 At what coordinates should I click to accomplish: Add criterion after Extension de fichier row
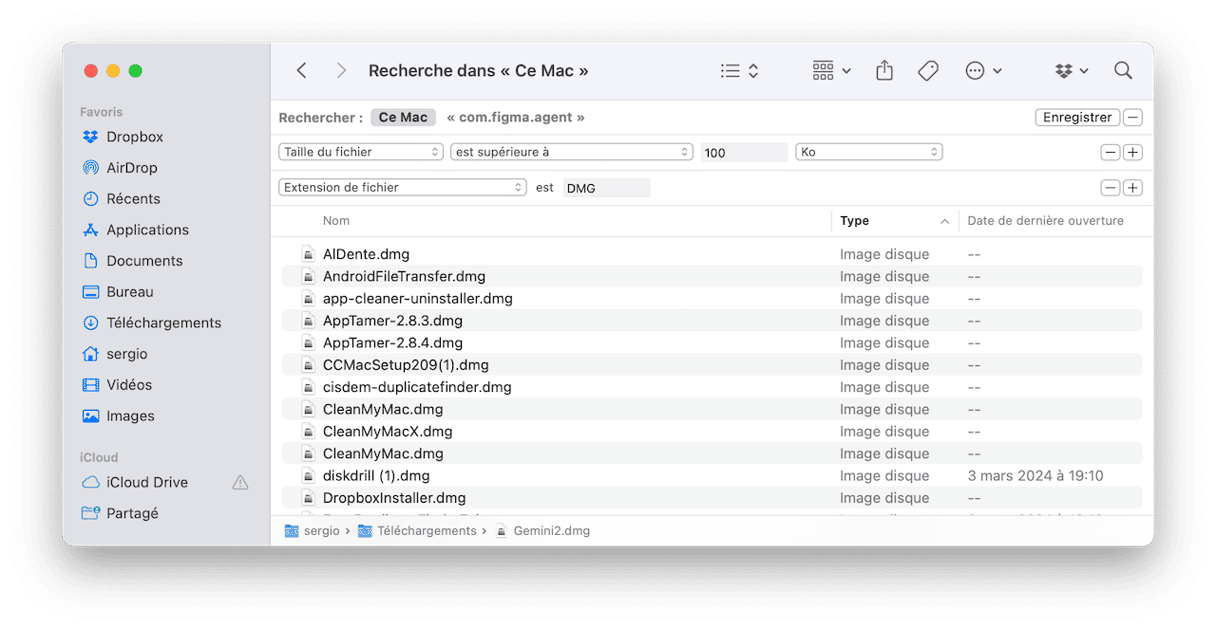click(1132, 188)
